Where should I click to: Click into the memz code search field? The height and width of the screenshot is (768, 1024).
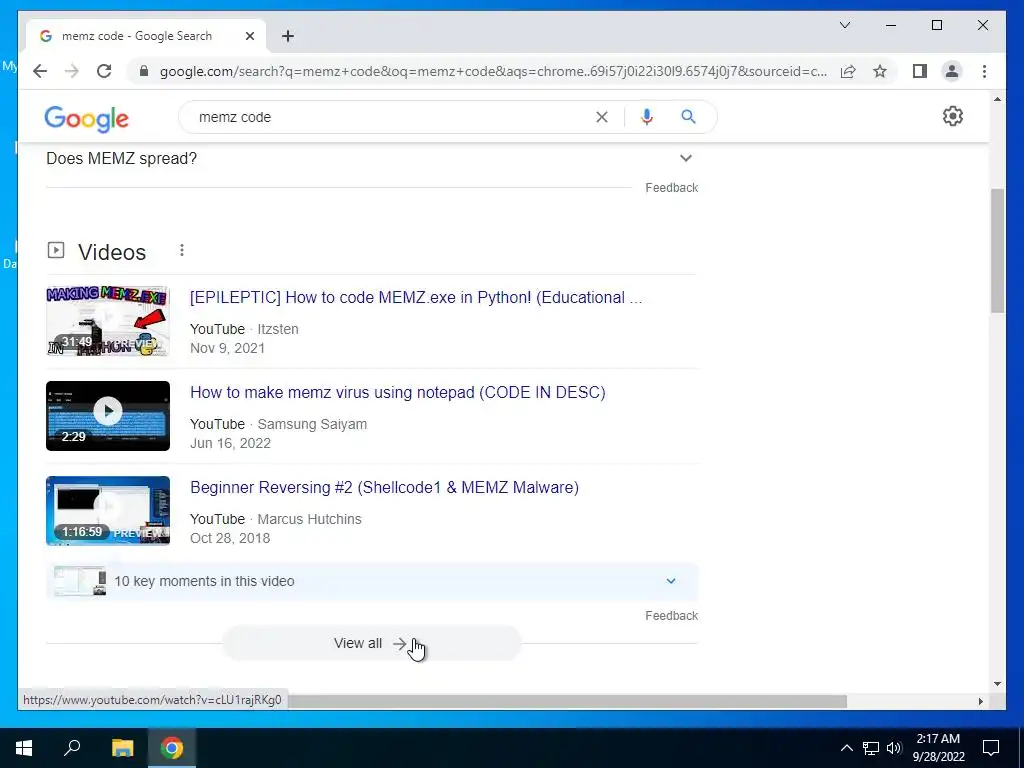tap(392, 117)
